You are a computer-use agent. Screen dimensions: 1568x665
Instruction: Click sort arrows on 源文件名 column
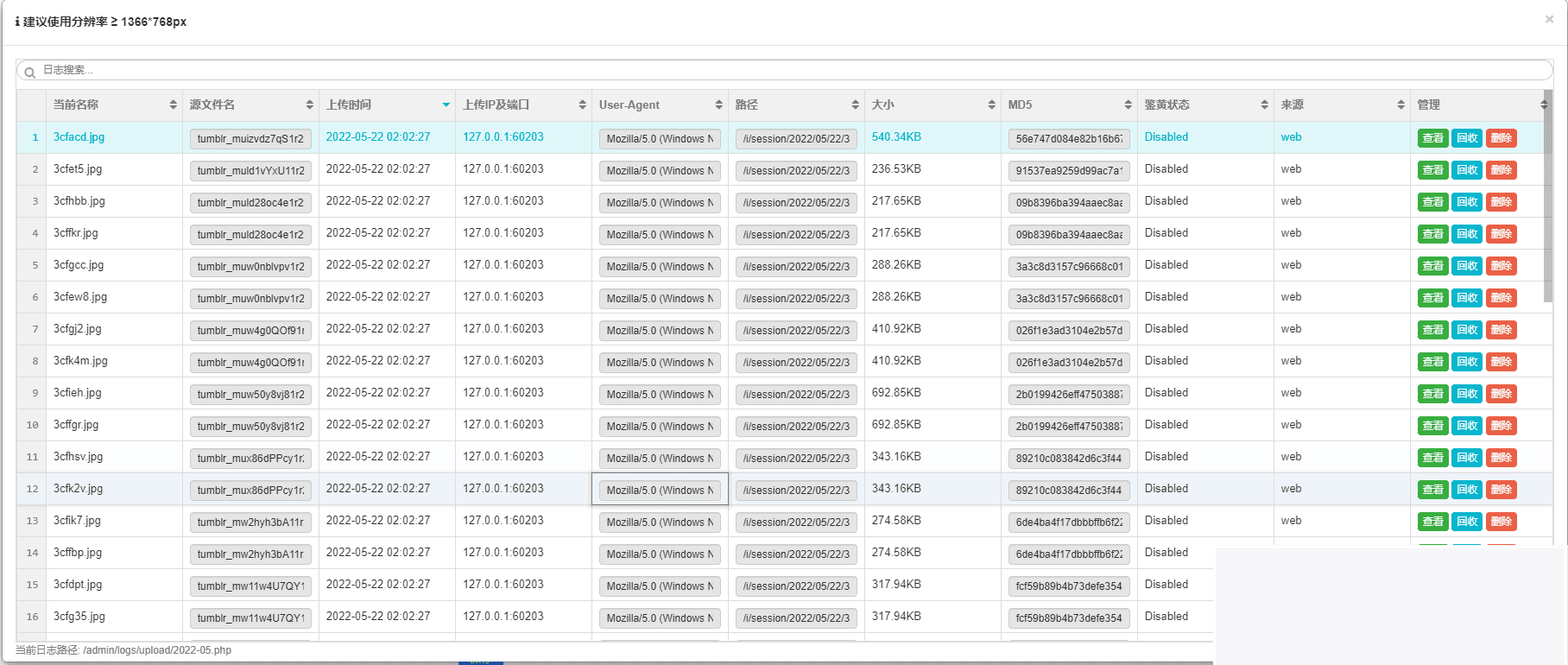[309, 104]
